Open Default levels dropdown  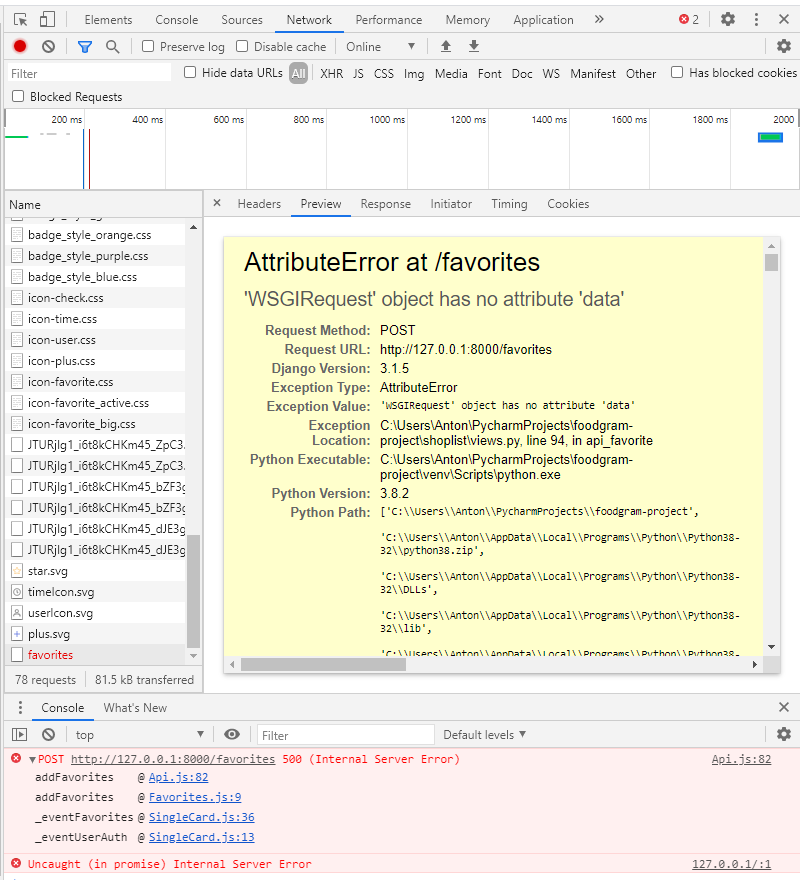point(484,735)
